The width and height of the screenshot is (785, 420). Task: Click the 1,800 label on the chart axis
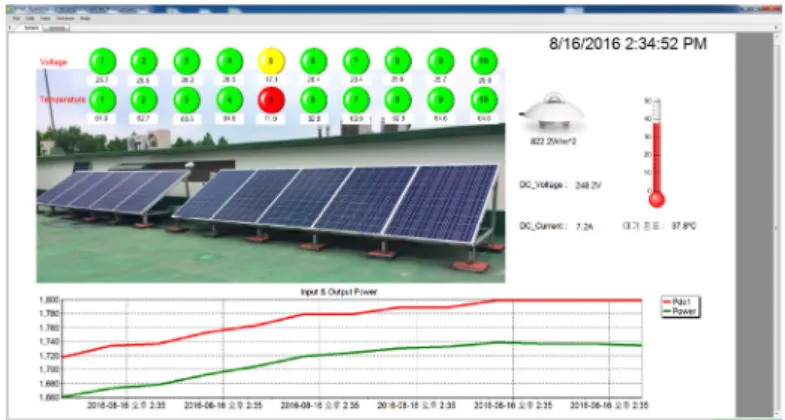49,299
